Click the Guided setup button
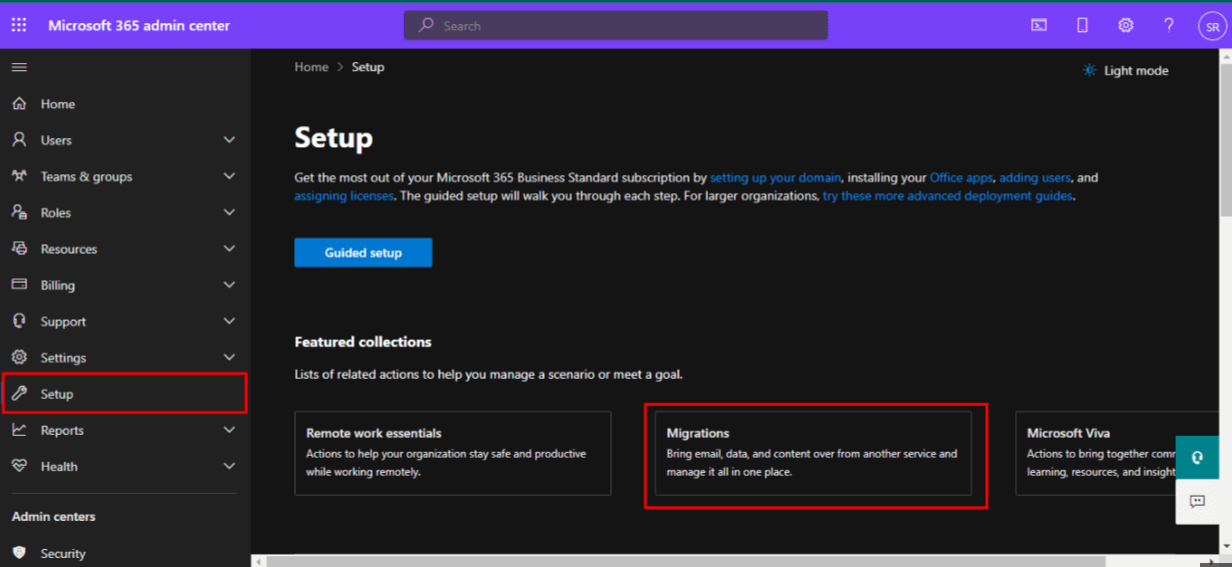Viewport: 1232px width, 567px height. click(x=363, y=253)
